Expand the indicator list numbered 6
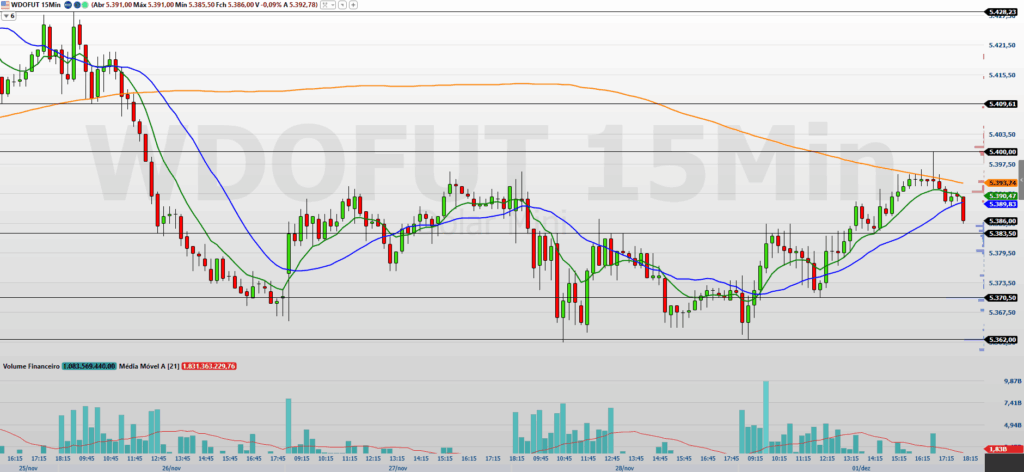Viewport: 1024px width, 472px height. tap(6, 16)
